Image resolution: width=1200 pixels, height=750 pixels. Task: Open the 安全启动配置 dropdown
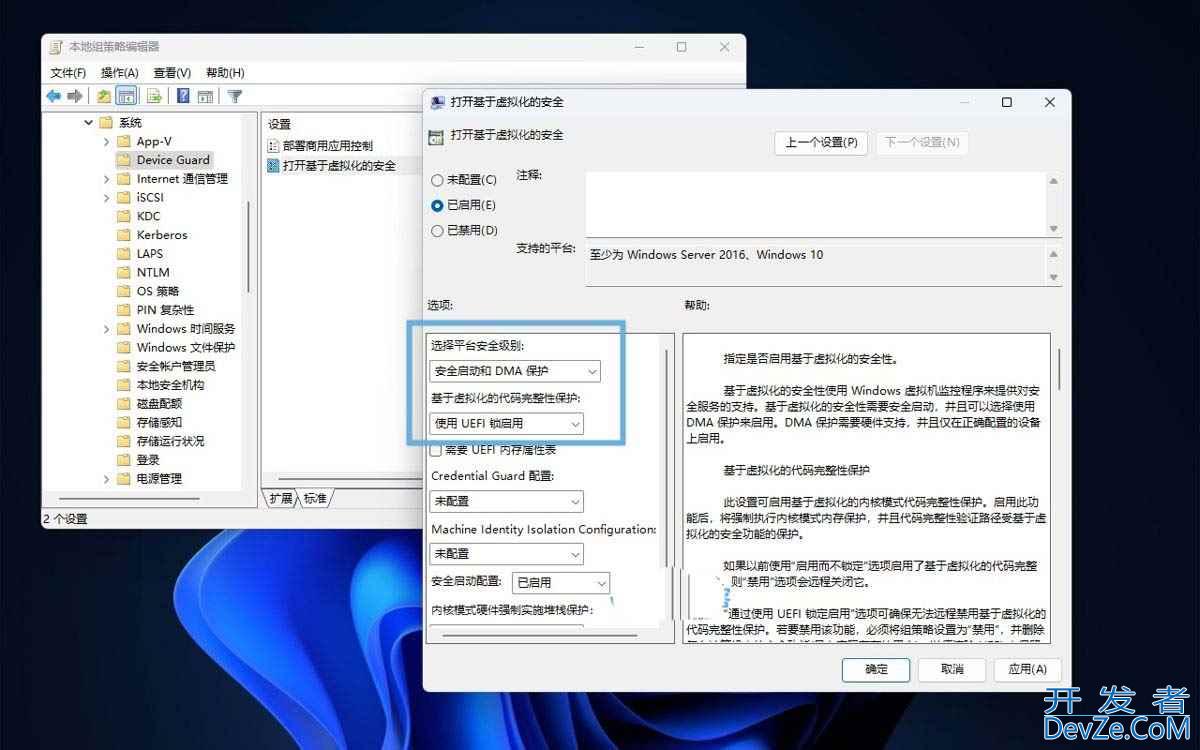[560, 582]
